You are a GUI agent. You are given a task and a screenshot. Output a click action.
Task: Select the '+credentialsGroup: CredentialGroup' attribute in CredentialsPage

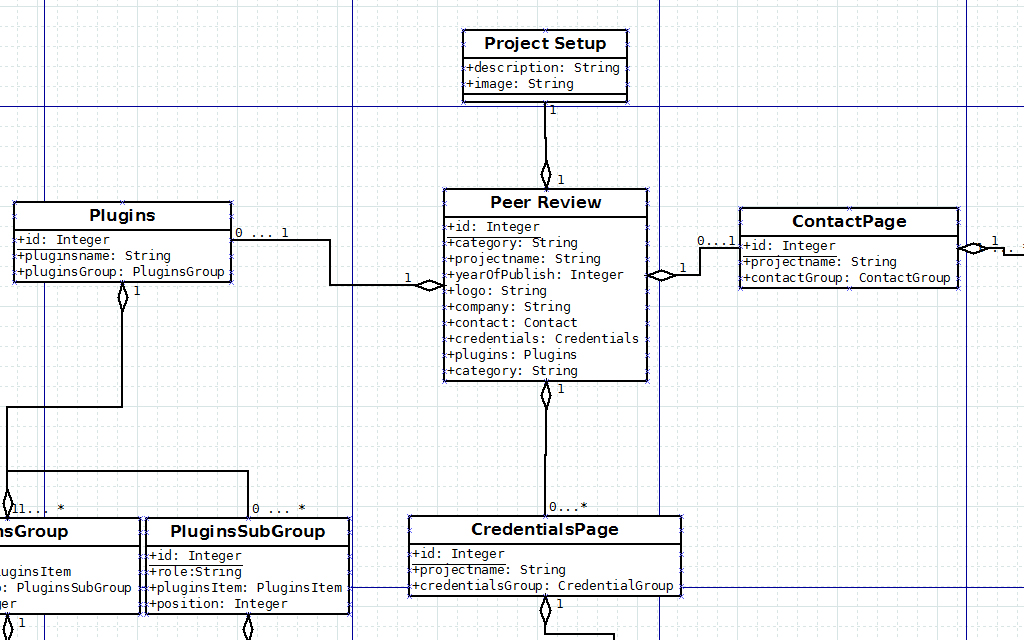(x=544, y=585)
